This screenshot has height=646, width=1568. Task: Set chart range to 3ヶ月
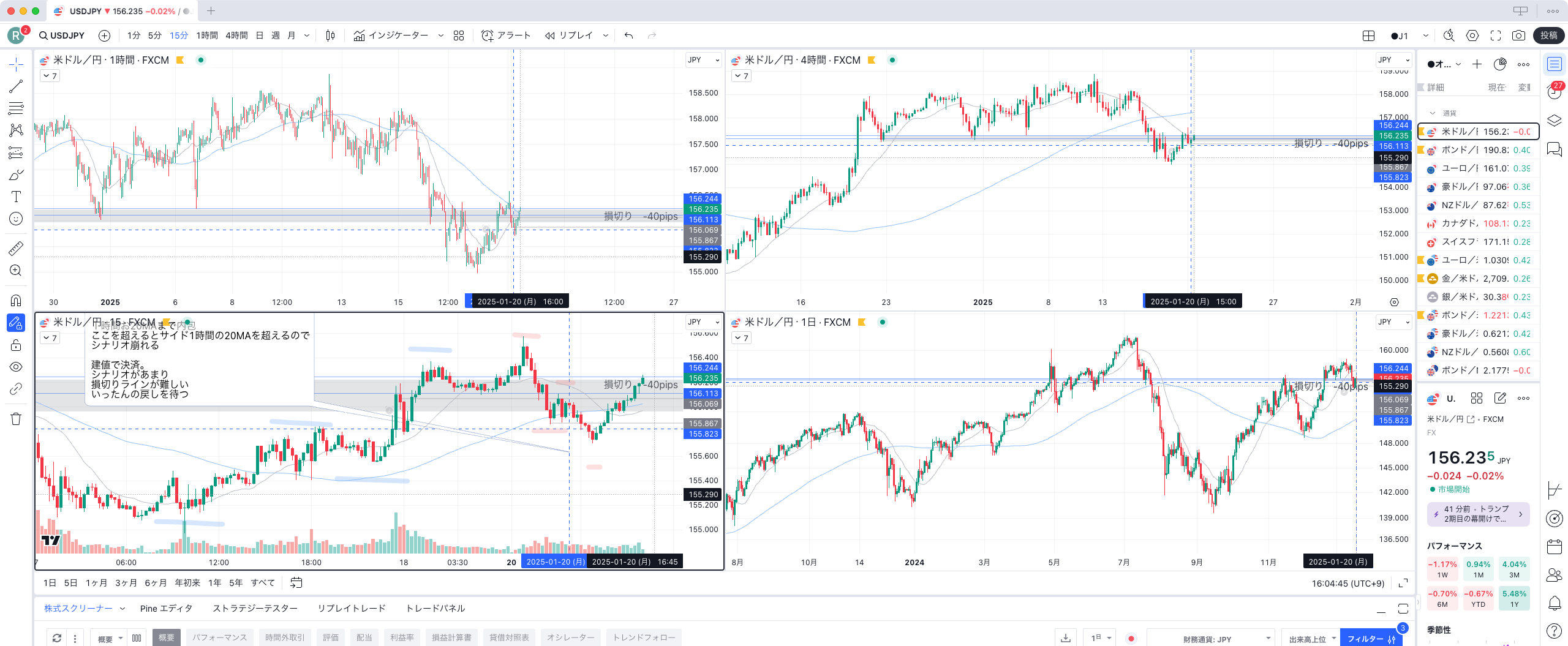pyautogui.click(x=126, y=583)
